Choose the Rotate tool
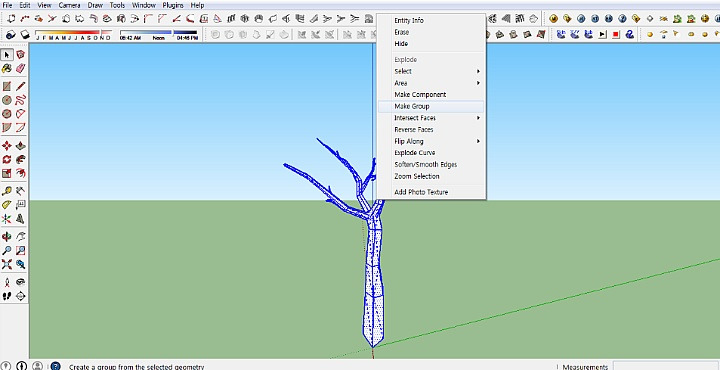Image resolution: width=720 pixels, height=370 pixels. click(7, 160)
